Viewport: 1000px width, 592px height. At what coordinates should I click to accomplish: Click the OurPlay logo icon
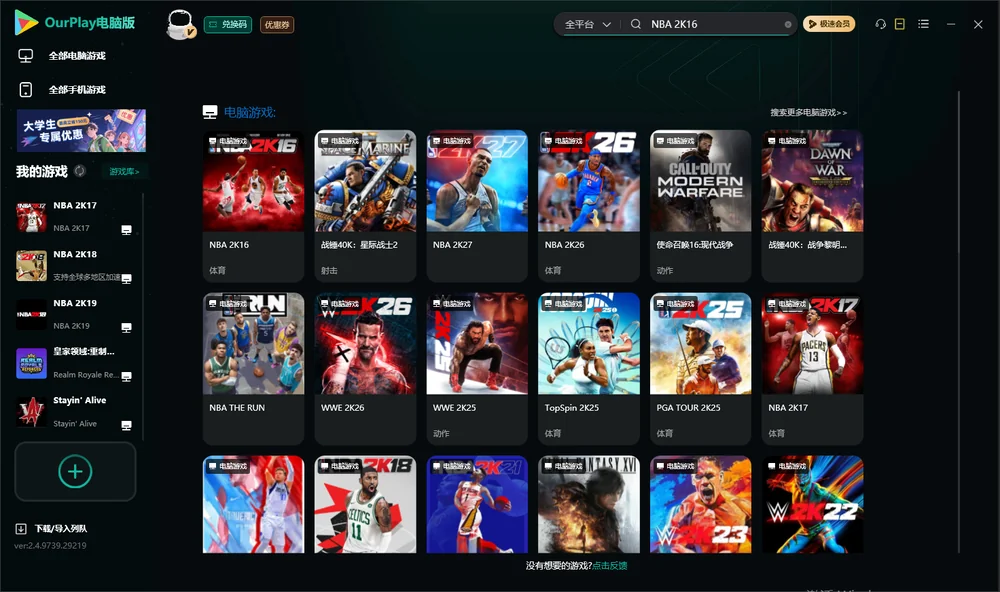[26, 22]
